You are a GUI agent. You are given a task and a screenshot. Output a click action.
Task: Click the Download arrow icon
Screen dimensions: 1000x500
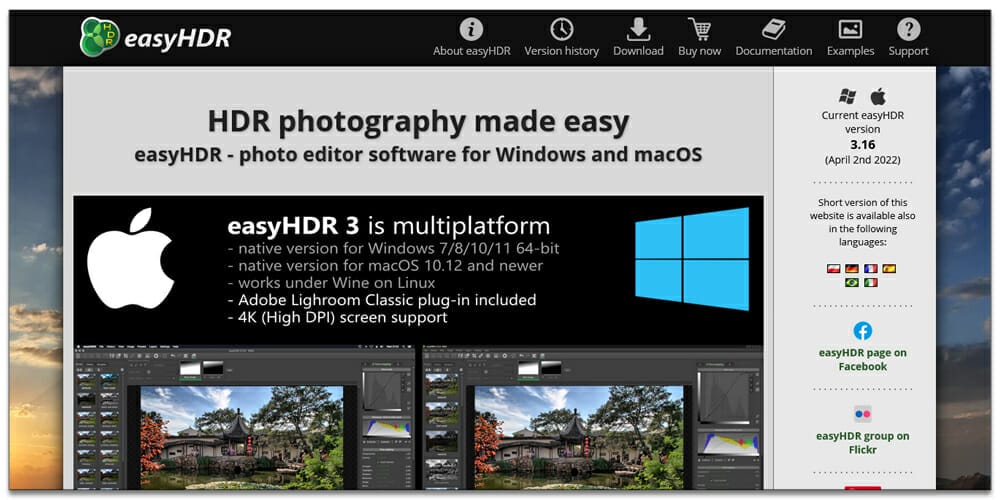pos(638,29)
